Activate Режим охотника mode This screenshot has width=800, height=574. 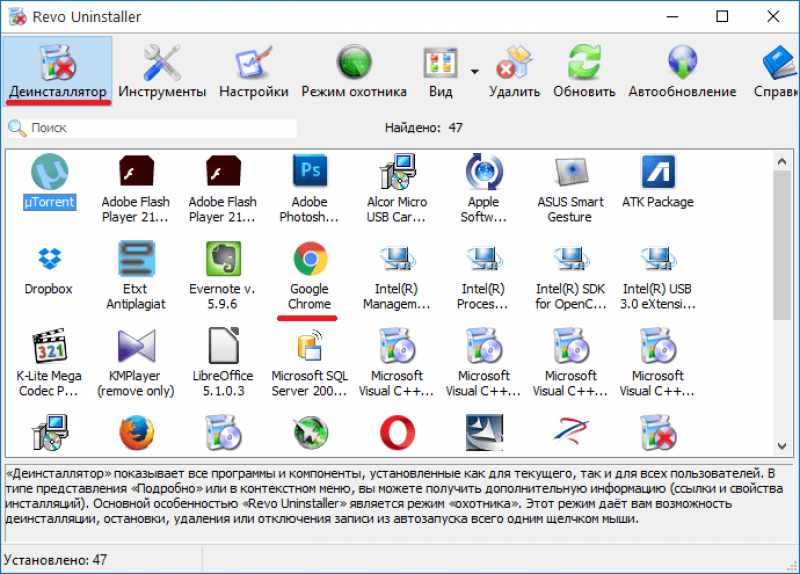[x=354, y=71]
